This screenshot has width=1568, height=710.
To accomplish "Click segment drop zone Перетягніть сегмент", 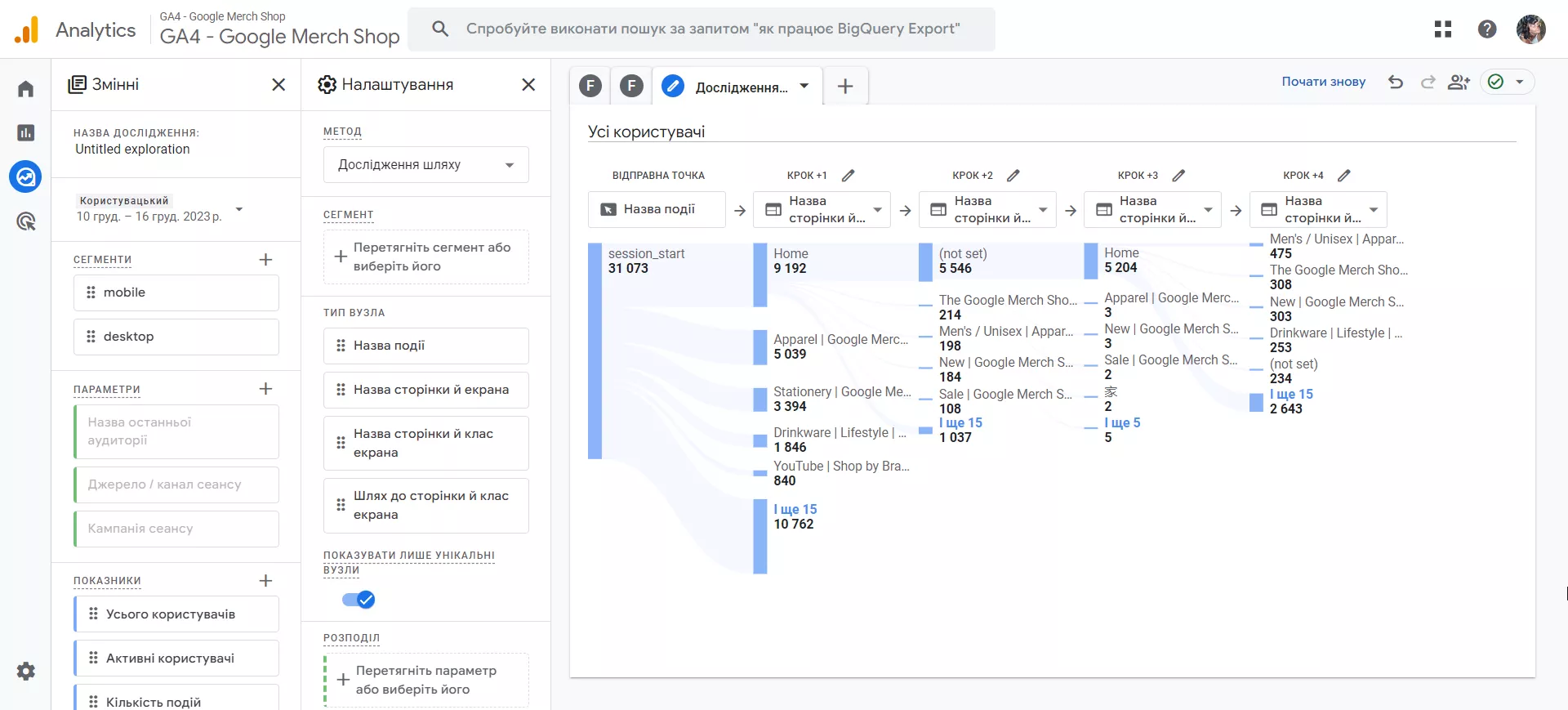I will (x=426, y=257).
